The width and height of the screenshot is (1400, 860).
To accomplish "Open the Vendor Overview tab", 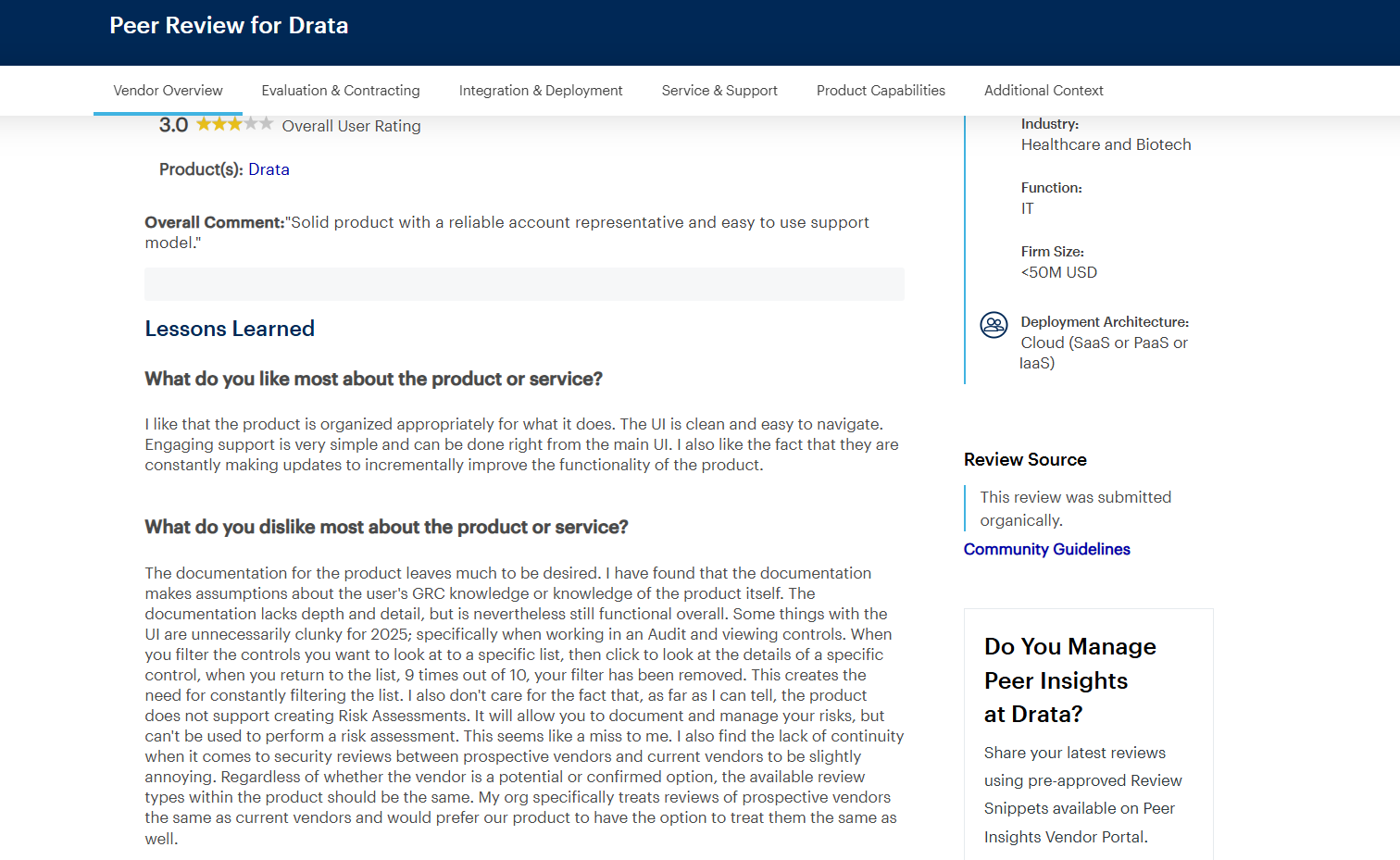I will click(168, 91).
